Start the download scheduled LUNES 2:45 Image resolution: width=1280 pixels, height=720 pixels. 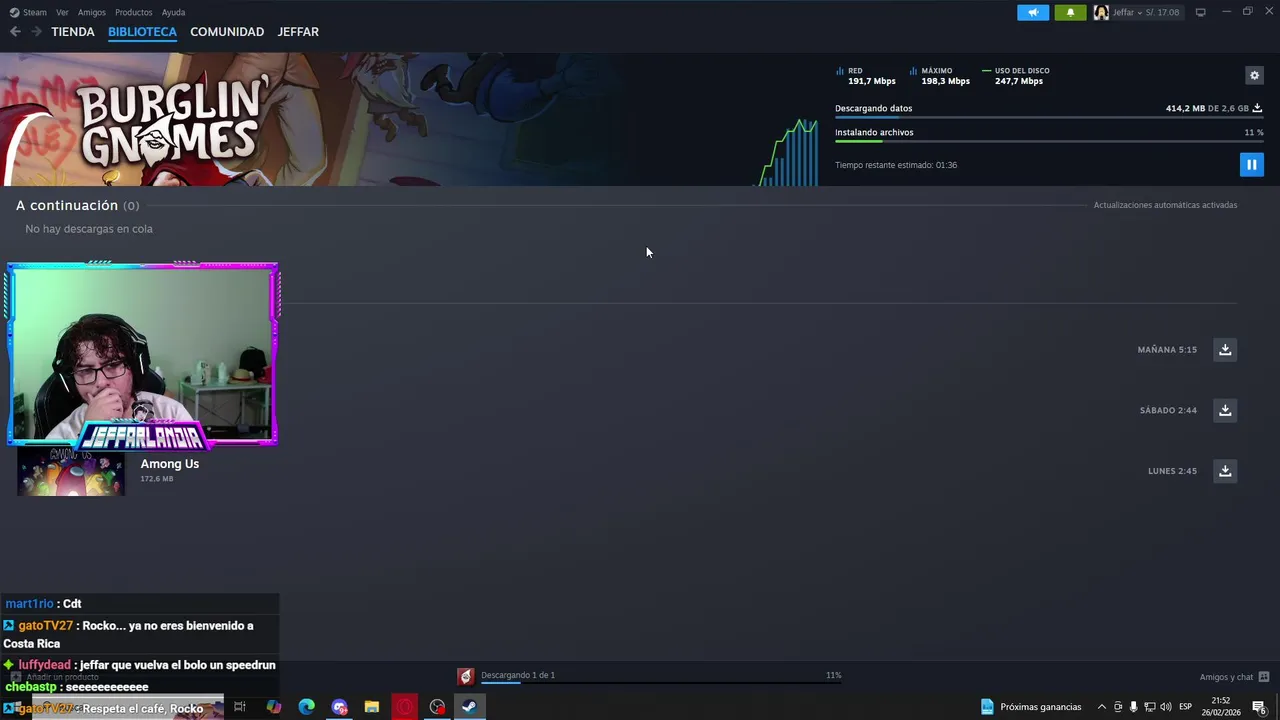pos(1225,471)
